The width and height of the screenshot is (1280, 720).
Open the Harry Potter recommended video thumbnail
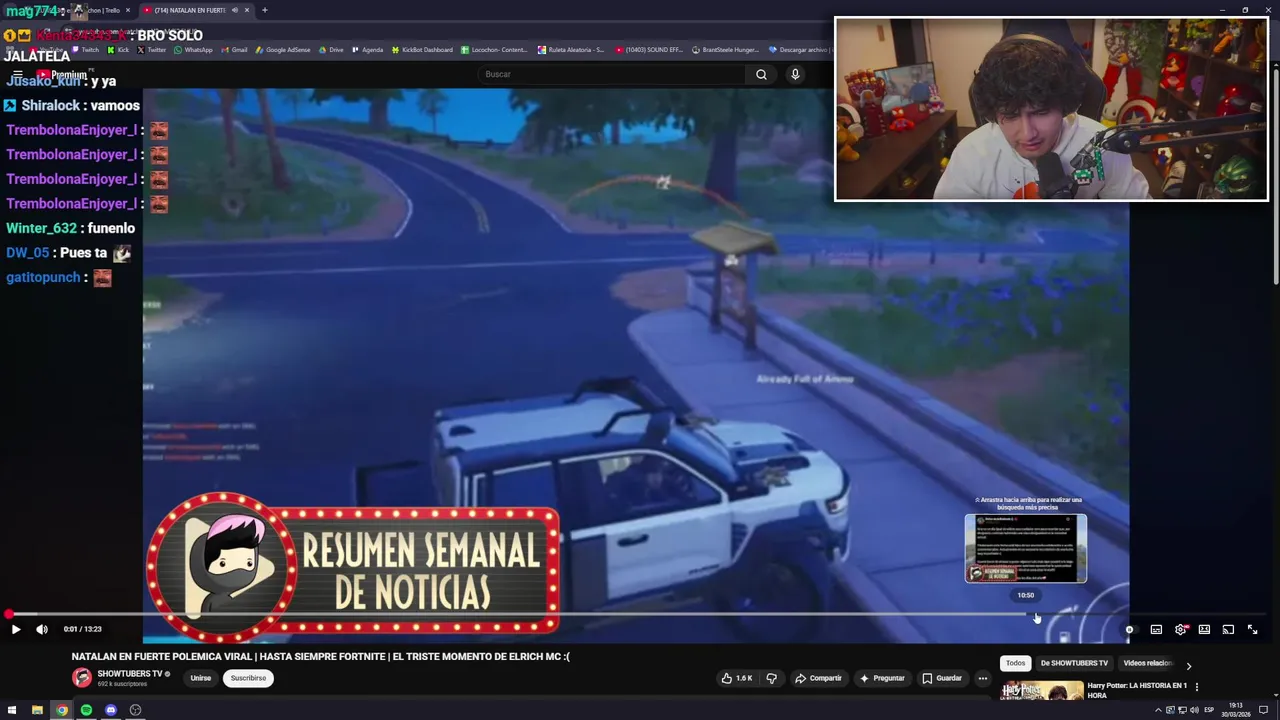tap(1042, 691)
